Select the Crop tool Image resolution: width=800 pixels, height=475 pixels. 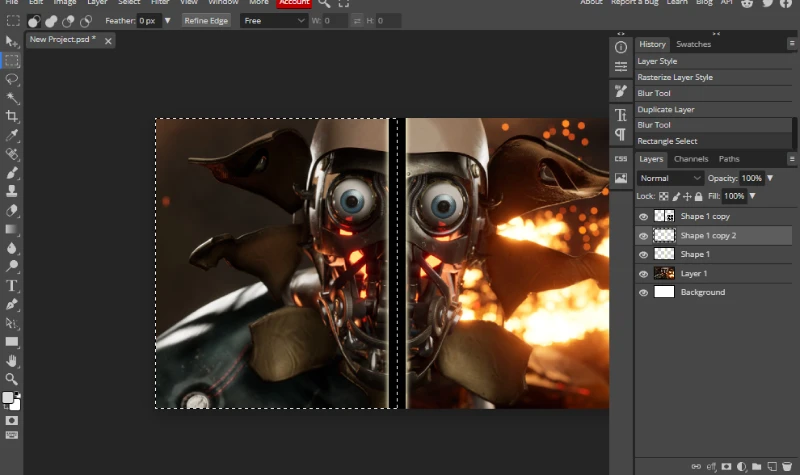point(12,116)
